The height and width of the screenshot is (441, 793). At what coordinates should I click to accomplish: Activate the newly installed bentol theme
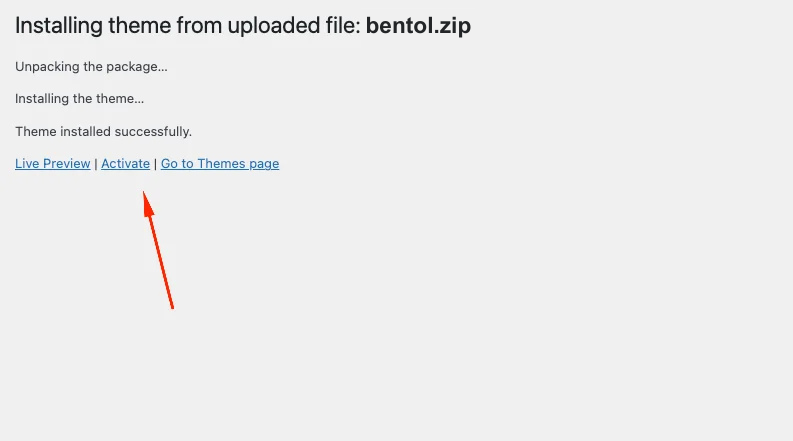tap(125, 163)
